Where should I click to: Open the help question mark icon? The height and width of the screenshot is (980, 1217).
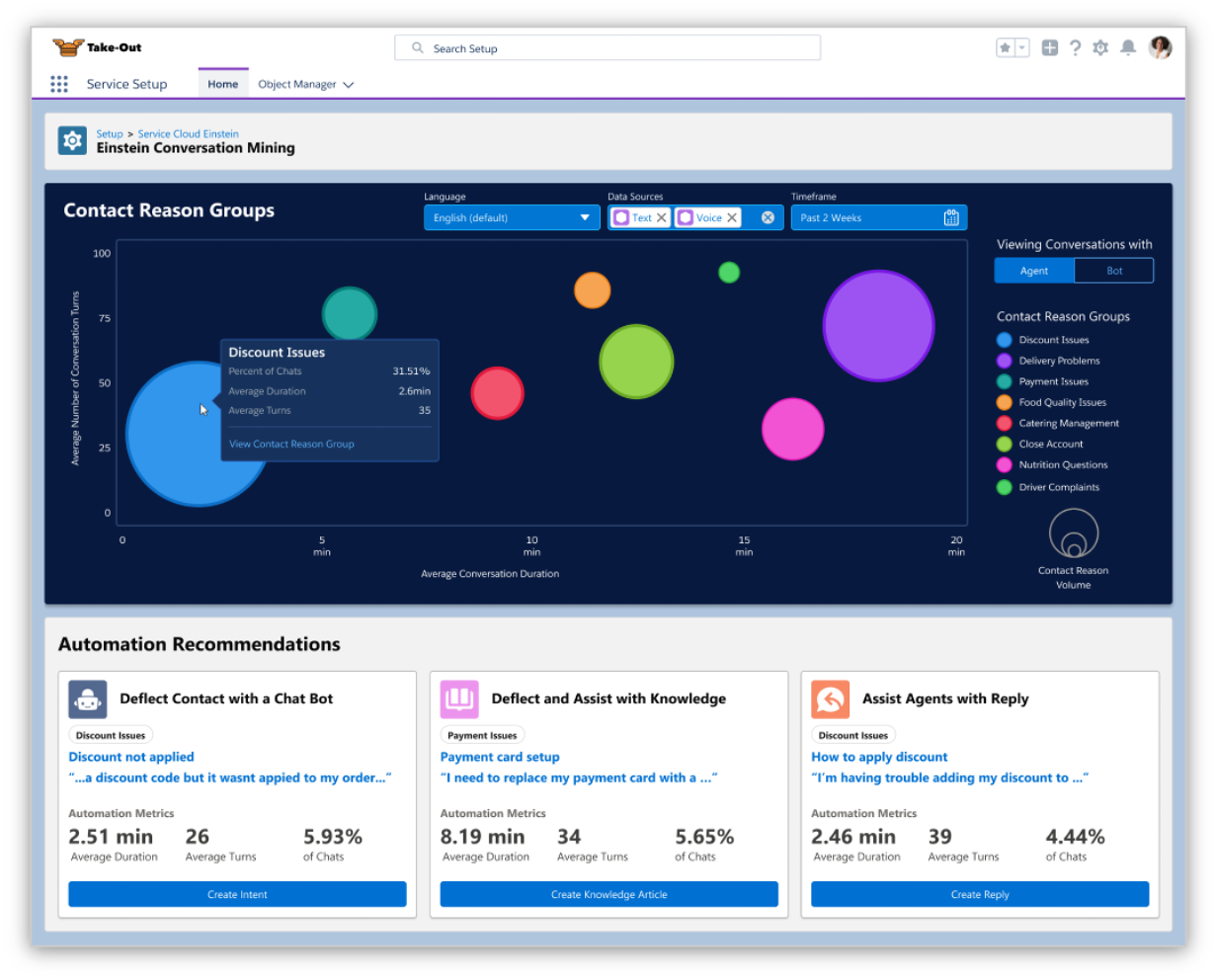coord(1075,47)
